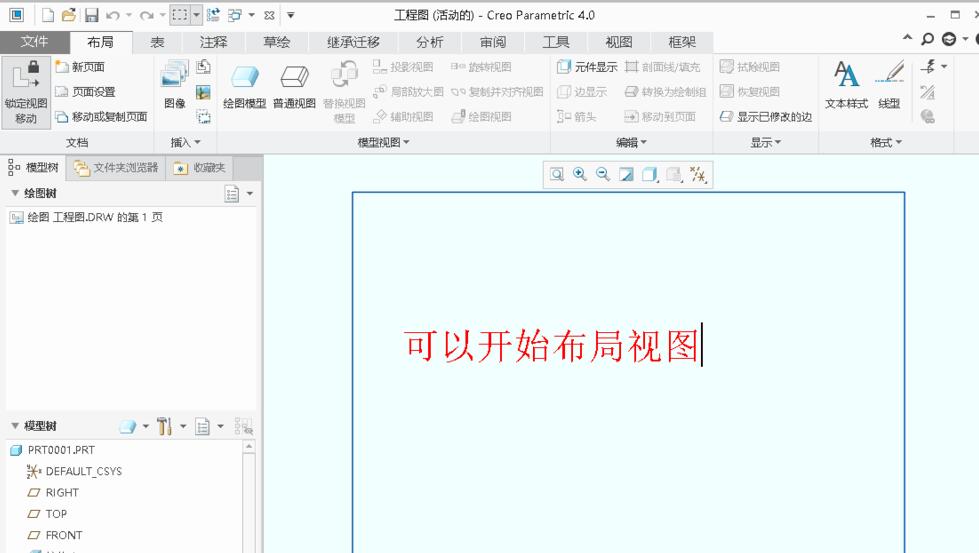Screen dimensions: 979x553
Task: Toggle the 锁定视图移动 lock view movement button
Action: coord(26,90)
